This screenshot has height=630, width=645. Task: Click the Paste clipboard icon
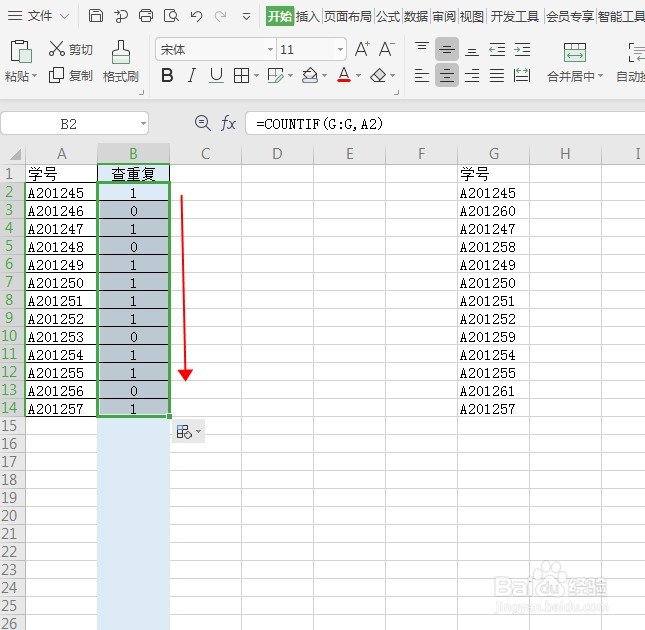(x=21, y=51)
